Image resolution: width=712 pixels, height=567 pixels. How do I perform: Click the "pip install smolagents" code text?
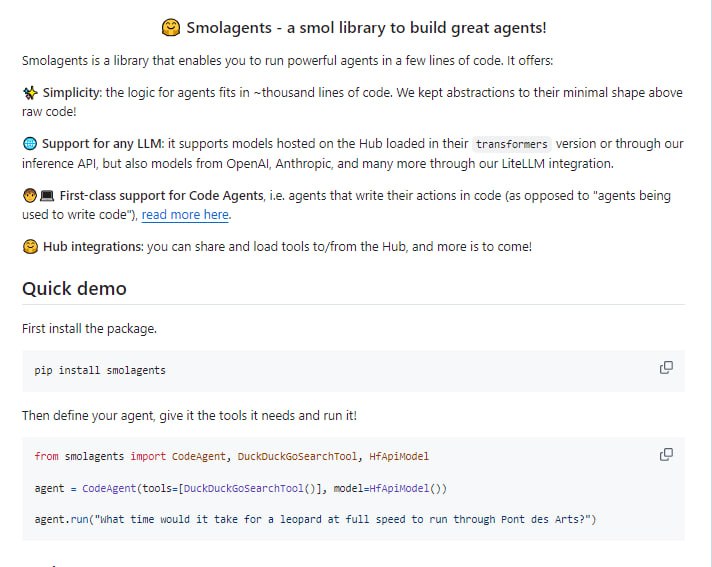pyautogui.click(x=100, y=370)
